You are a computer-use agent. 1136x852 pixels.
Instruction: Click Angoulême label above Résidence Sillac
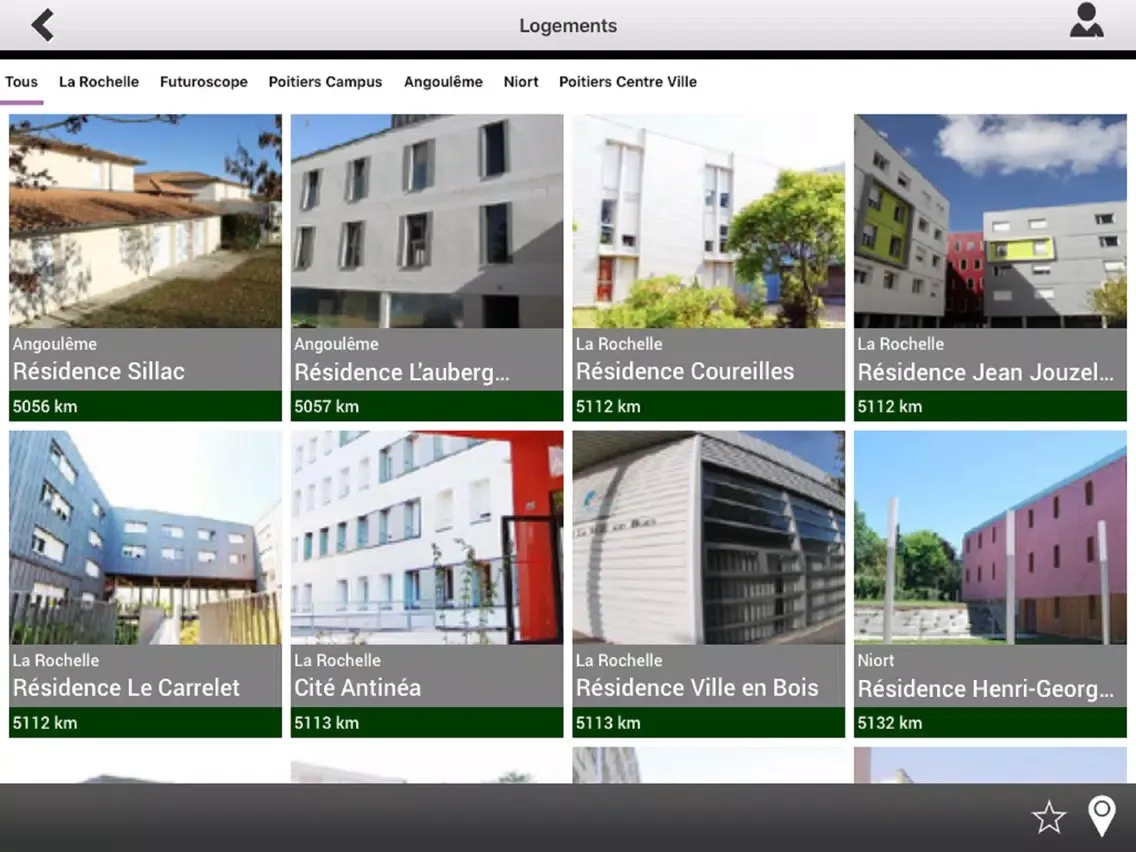click(54, 344)
